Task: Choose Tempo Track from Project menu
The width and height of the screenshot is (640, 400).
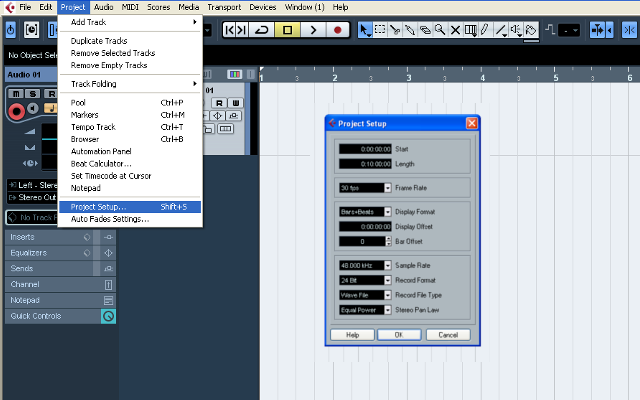Action: coord(130,127)
